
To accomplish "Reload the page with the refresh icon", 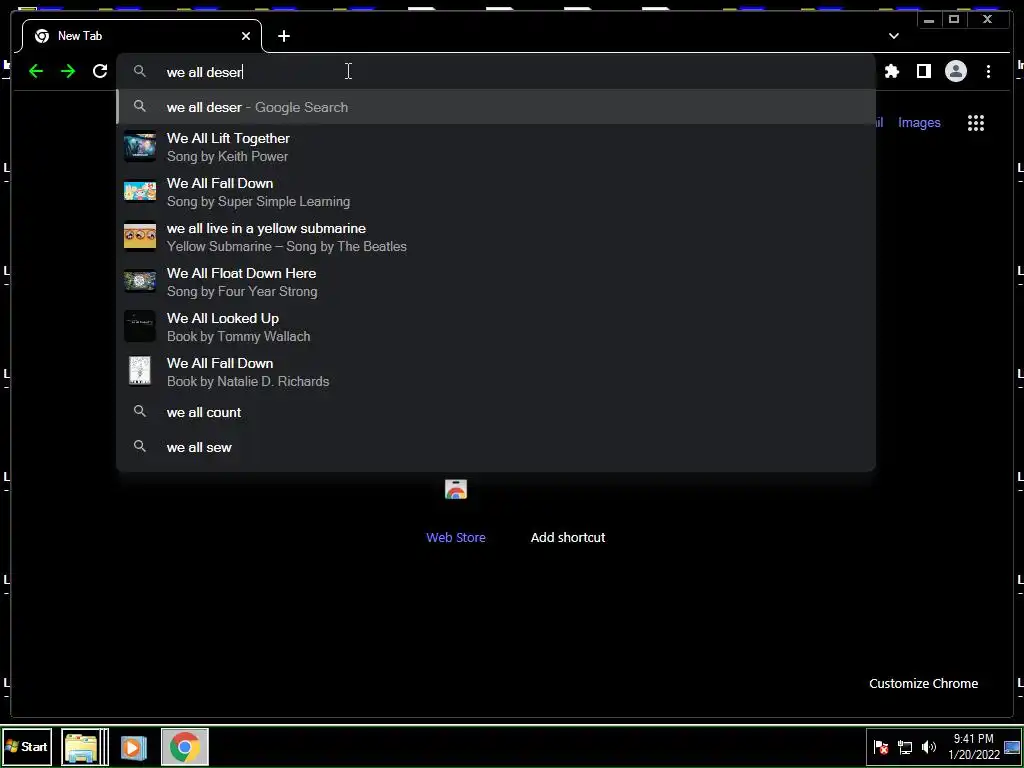I will (x=100, y=71).
